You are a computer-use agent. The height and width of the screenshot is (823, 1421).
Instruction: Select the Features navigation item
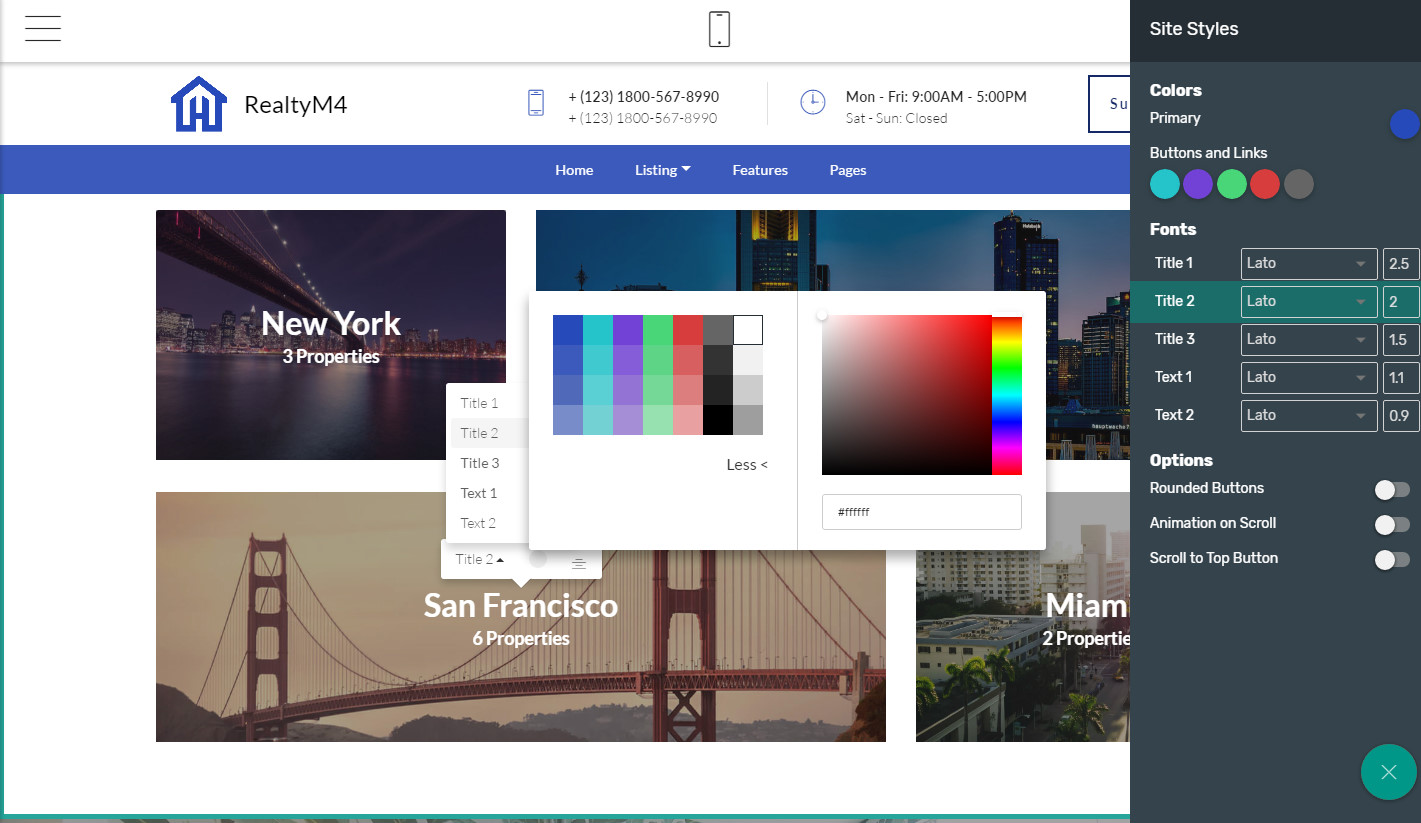pyautogui.click(x=759, y=170)
